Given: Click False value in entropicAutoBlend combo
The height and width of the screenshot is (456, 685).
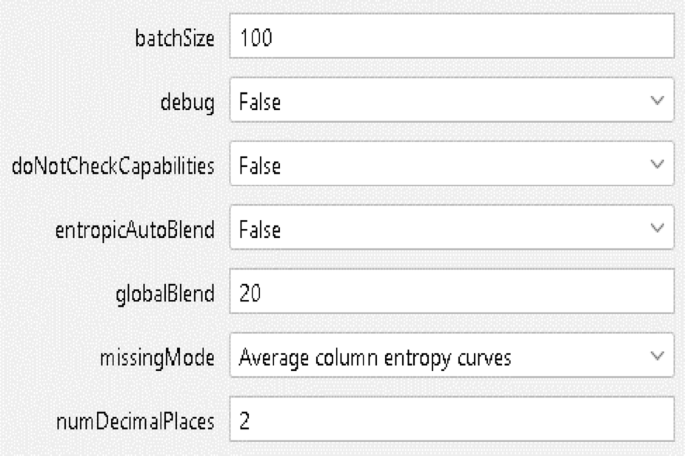Looking at the screenshot, I should coord(259,228).
